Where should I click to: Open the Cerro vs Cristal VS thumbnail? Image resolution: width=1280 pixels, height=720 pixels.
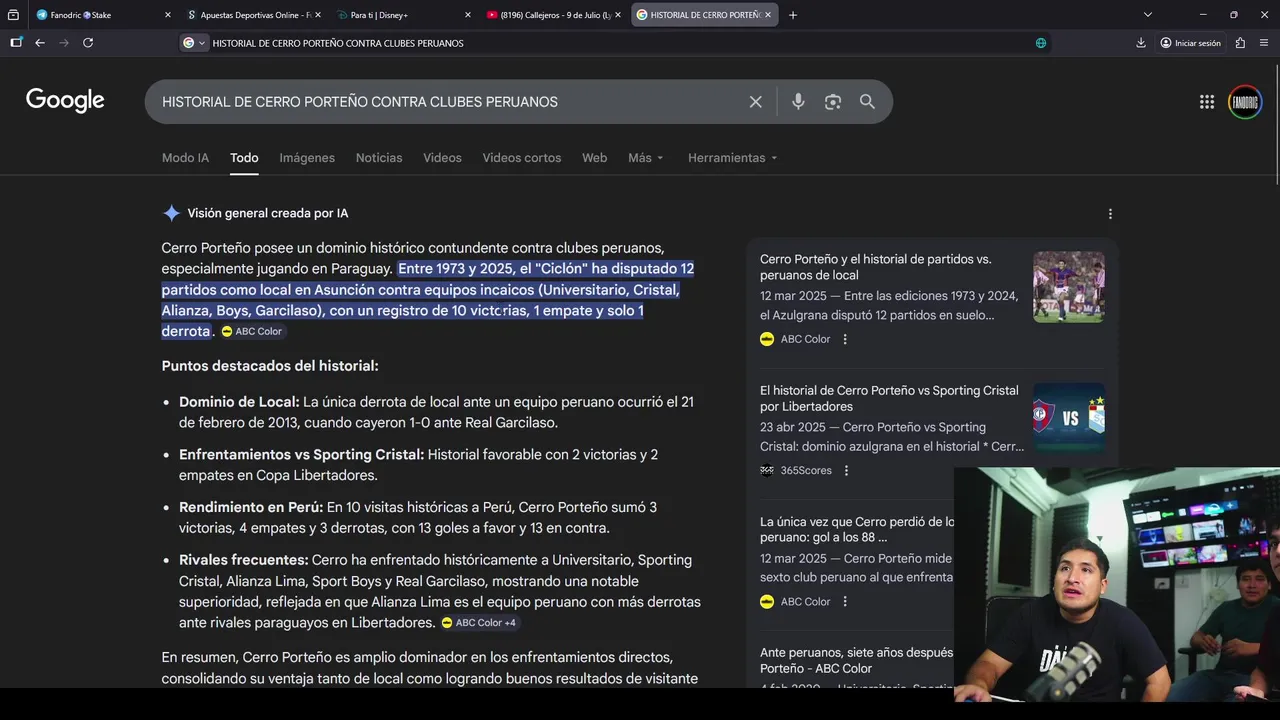click(1069, 418)
